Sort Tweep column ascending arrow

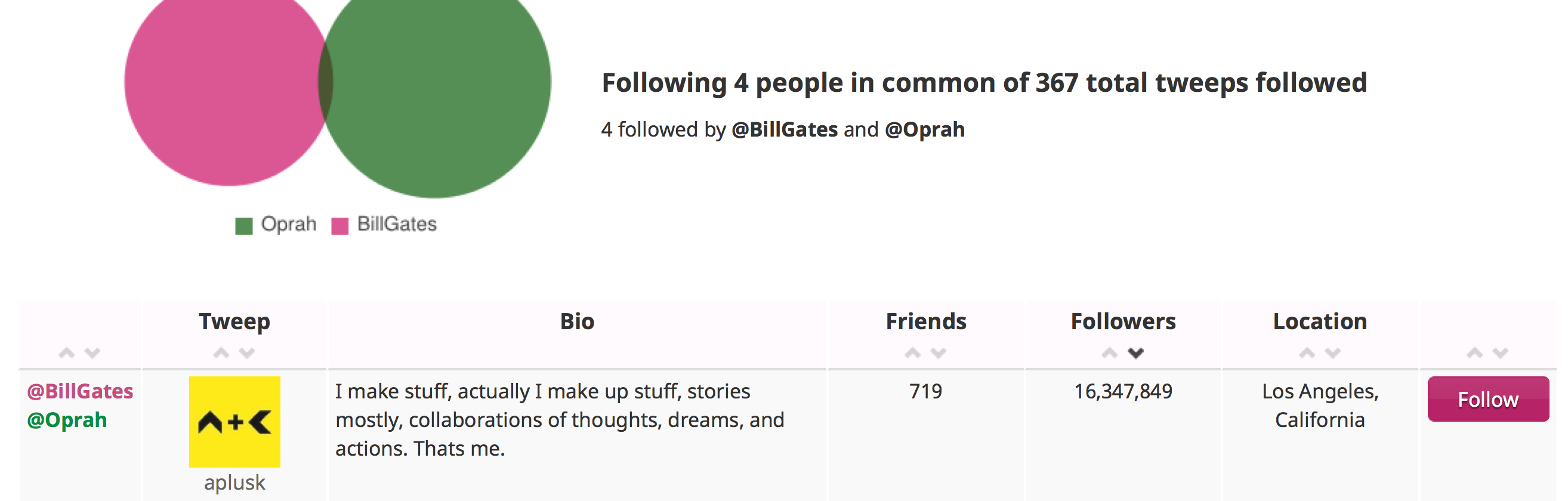pyautogui.click(x=221, y=352)
